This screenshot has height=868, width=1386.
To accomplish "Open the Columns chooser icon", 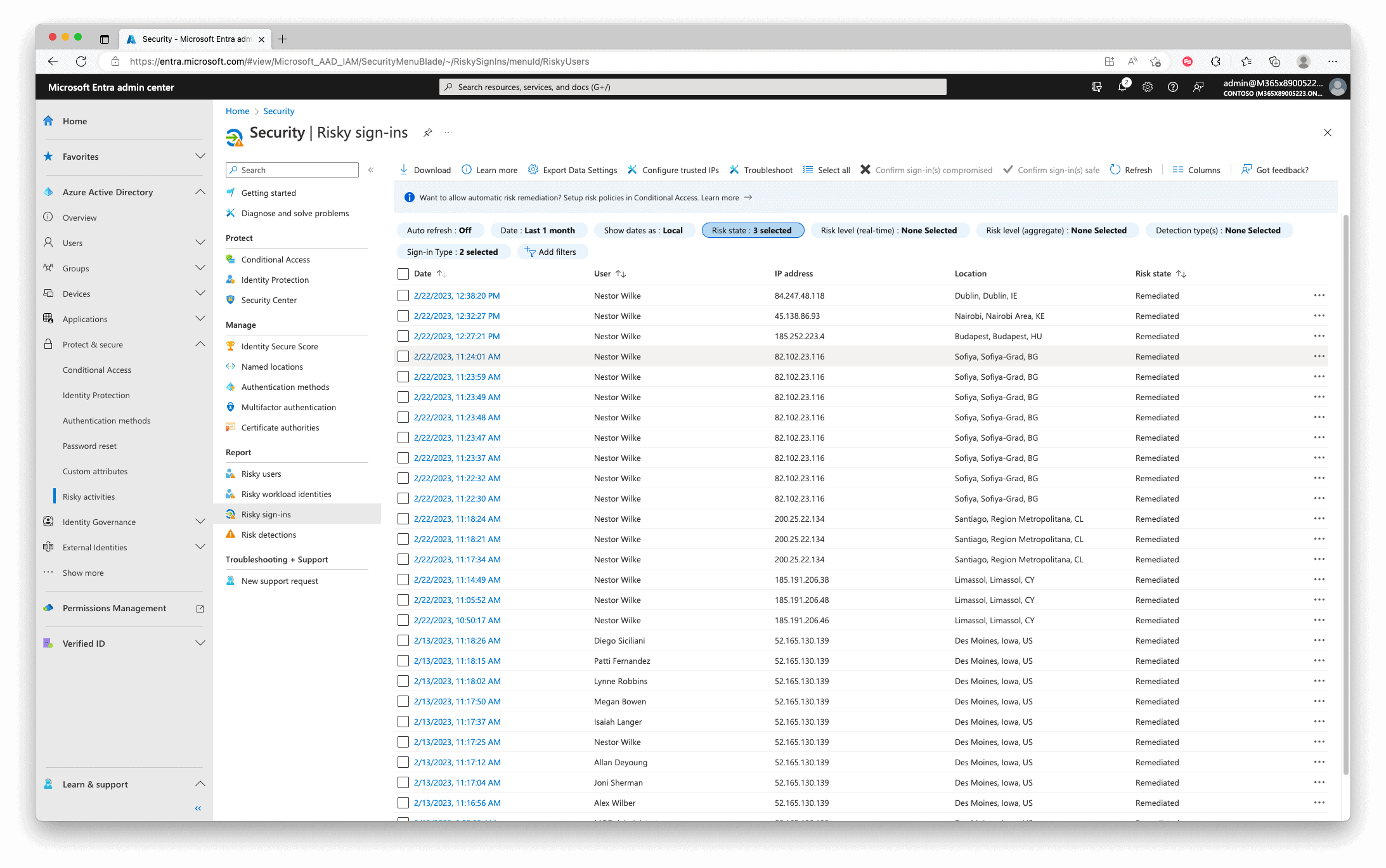I will click(1178, 170).
